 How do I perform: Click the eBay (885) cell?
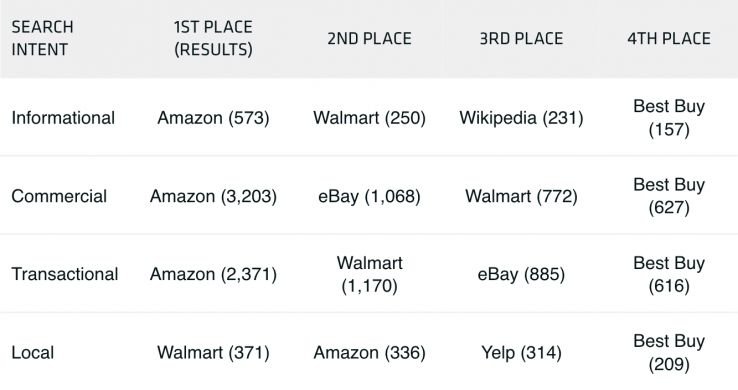521,274
